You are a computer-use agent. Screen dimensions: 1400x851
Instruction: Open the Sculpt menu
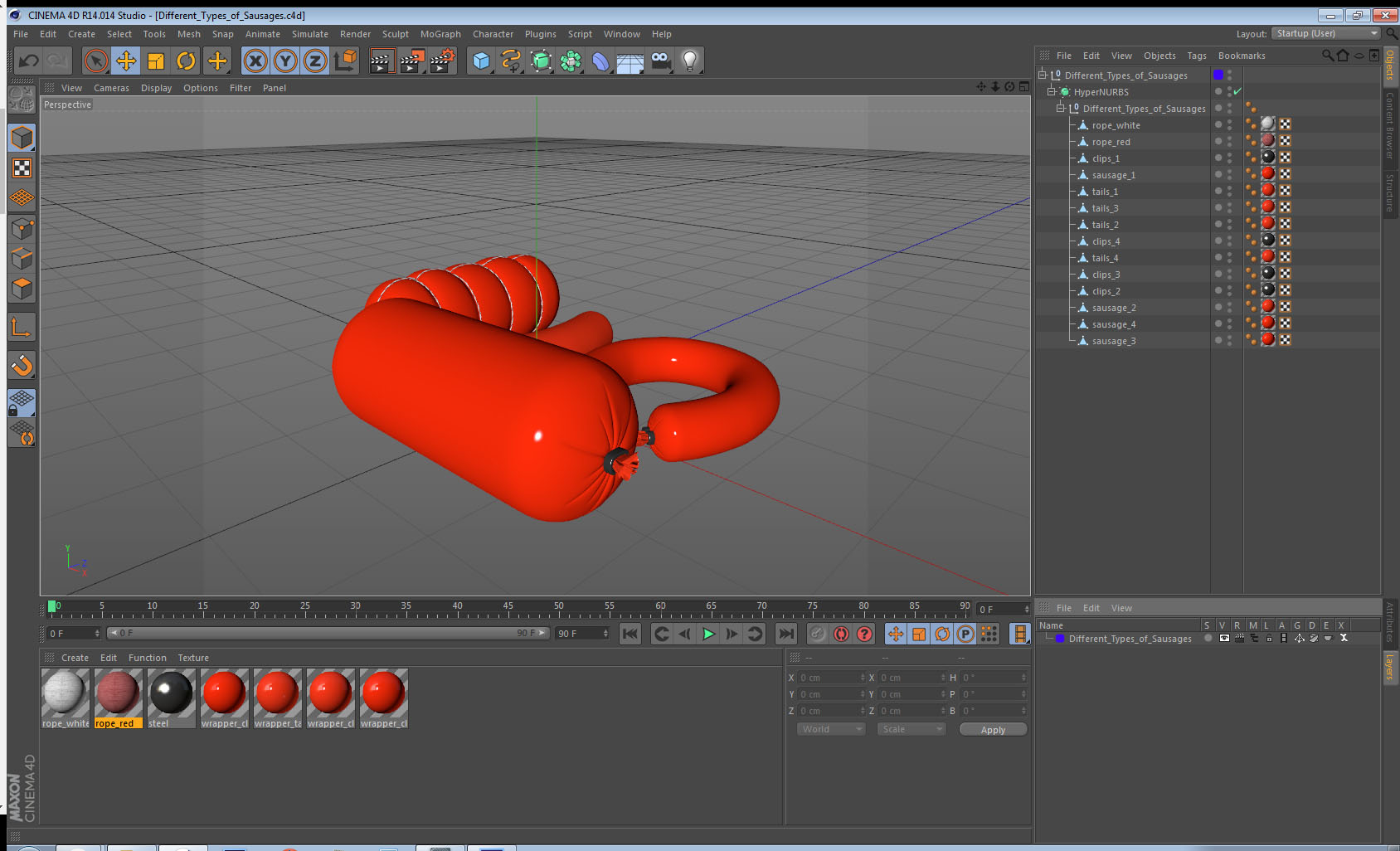395,34
